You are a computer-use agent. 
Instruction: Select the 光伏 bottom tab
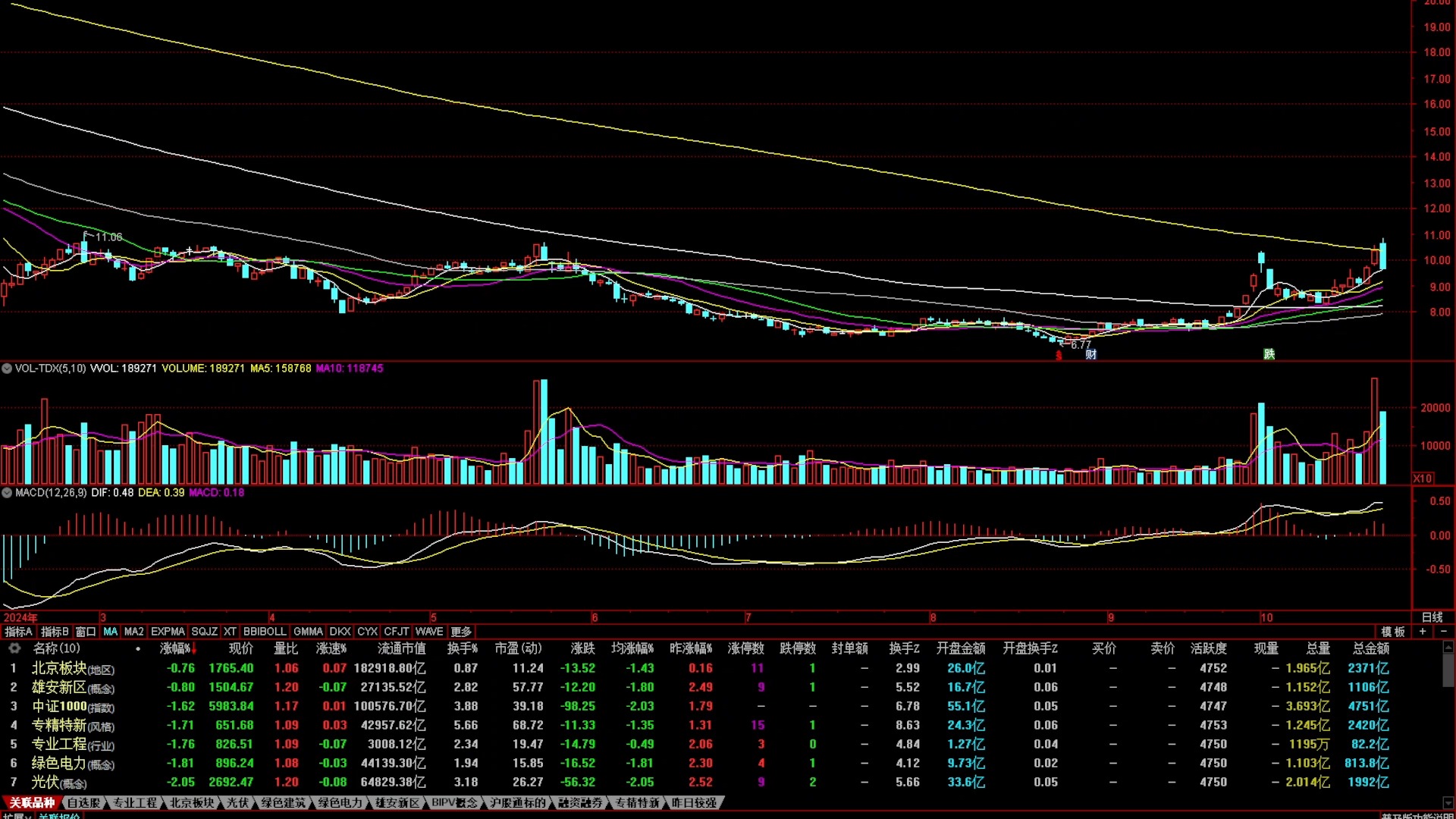pos(238,802)
